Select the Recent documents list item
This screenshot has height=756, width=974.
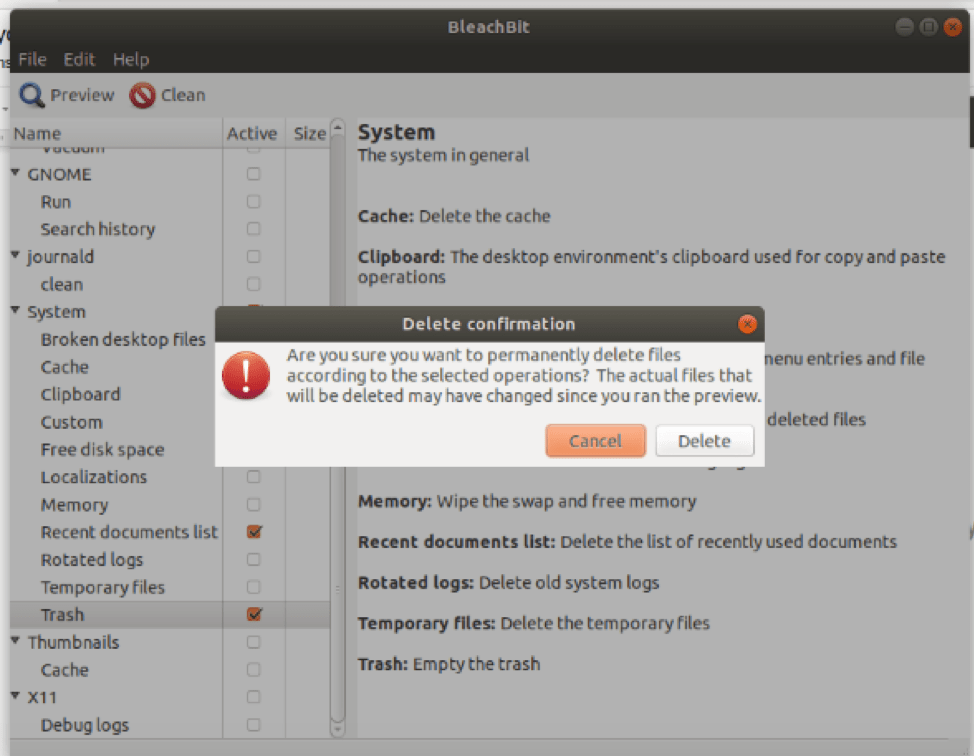click(x=129, y=532)
